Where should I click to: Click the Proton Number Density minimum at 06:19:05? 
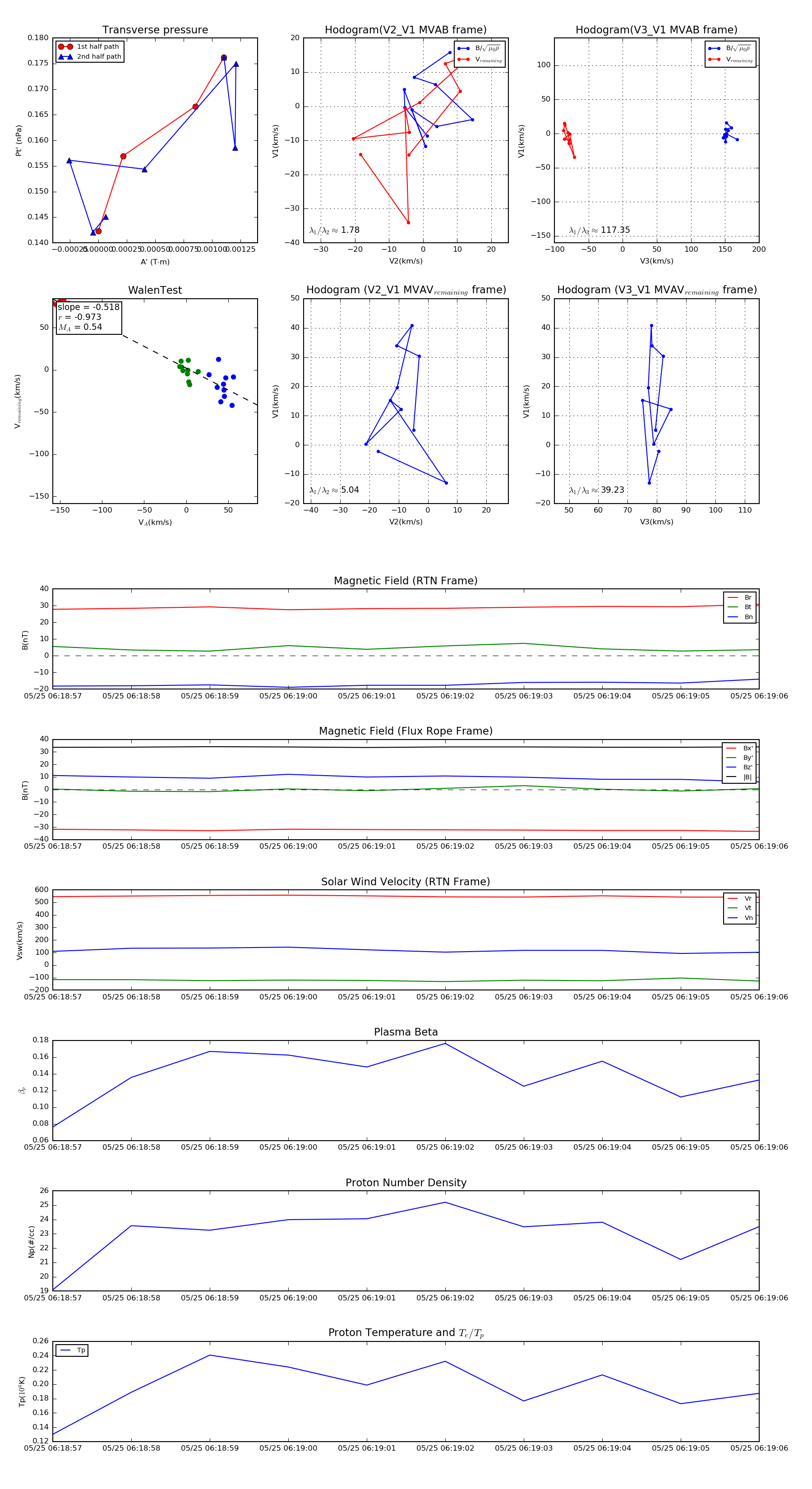[681, 1259]
